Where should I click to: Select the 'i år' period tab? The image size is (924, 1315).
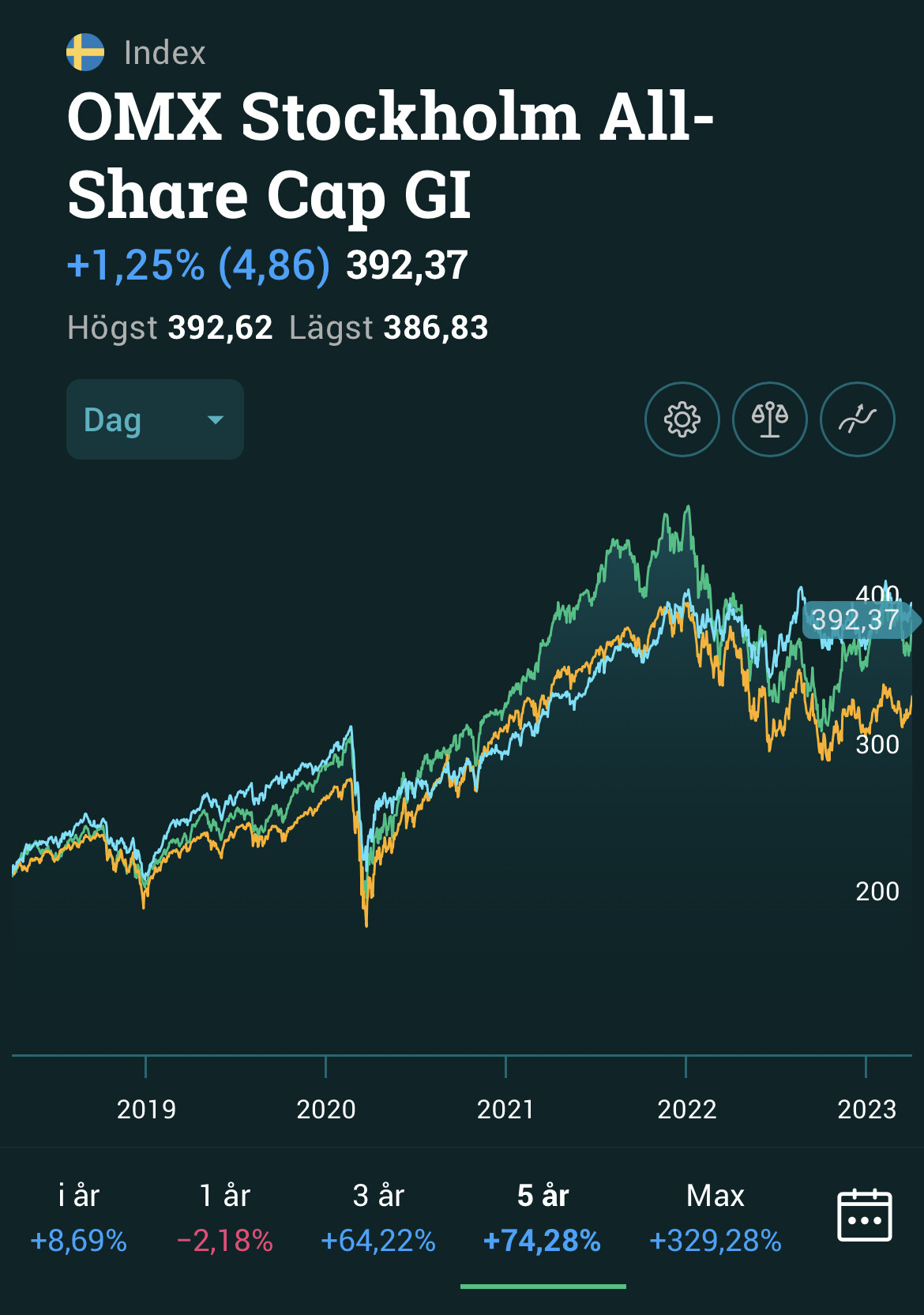coord(78,1217)
